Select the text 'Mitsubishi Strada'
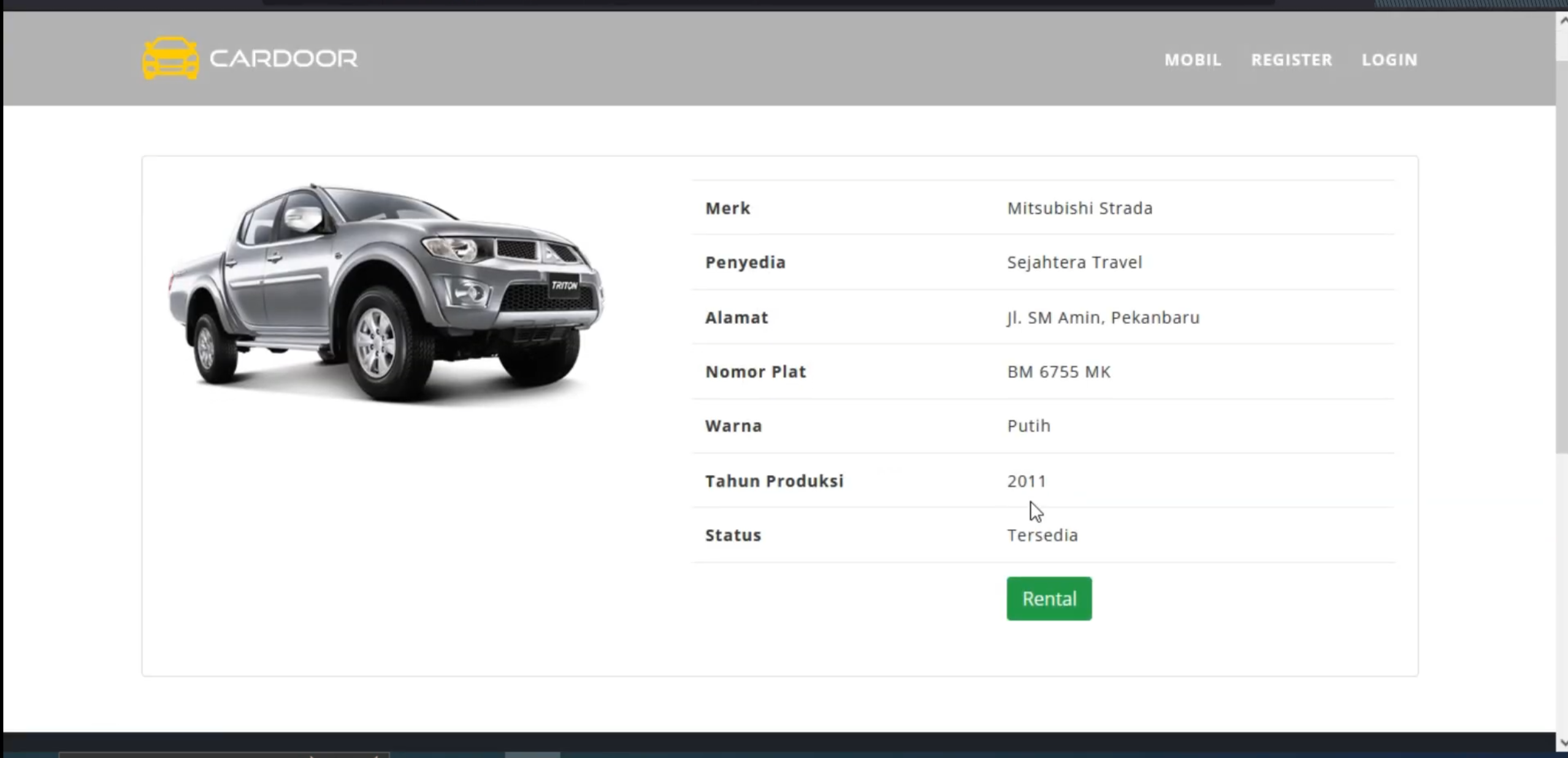The width and height of the screenshot is (1568, 758). point(1079,209)
